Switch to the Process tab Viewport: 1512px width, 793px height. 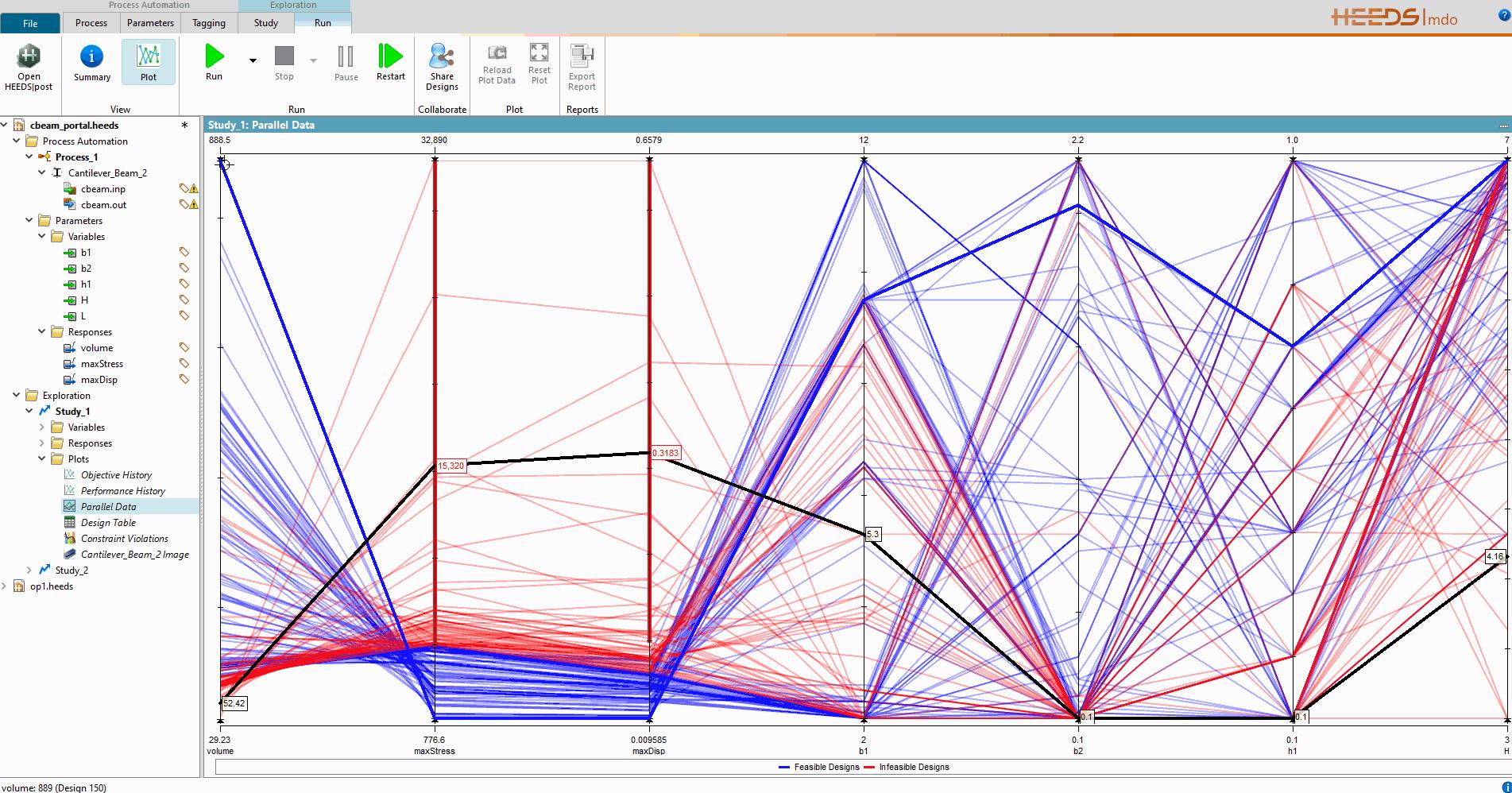[91, 23]
